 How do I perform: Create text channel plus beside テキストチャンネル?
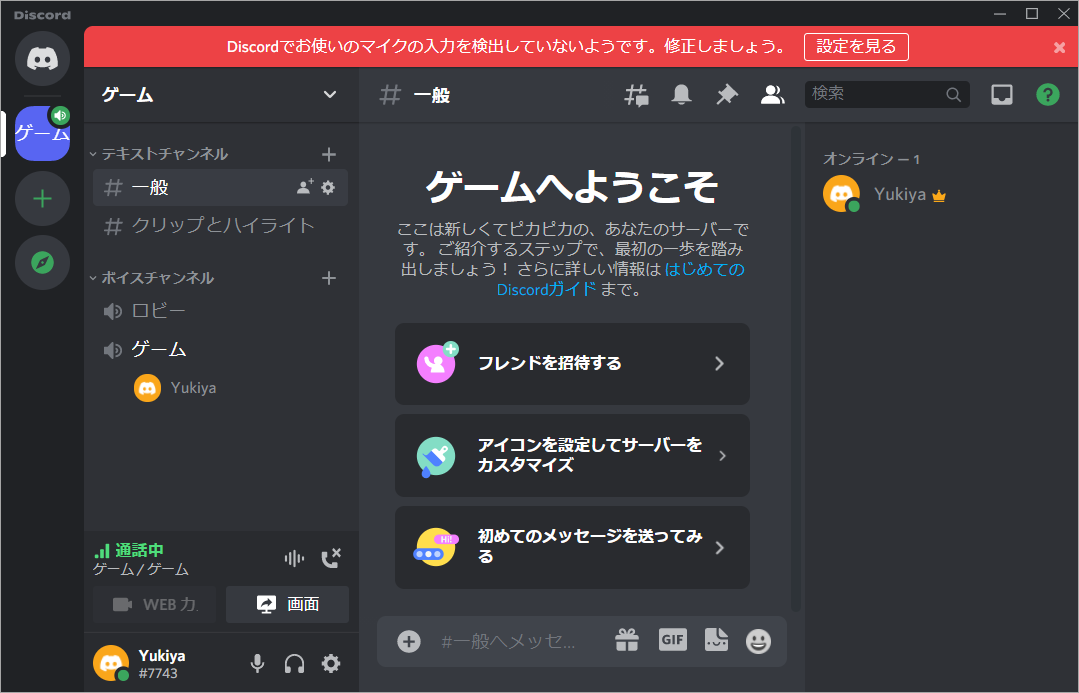(329, 154)
